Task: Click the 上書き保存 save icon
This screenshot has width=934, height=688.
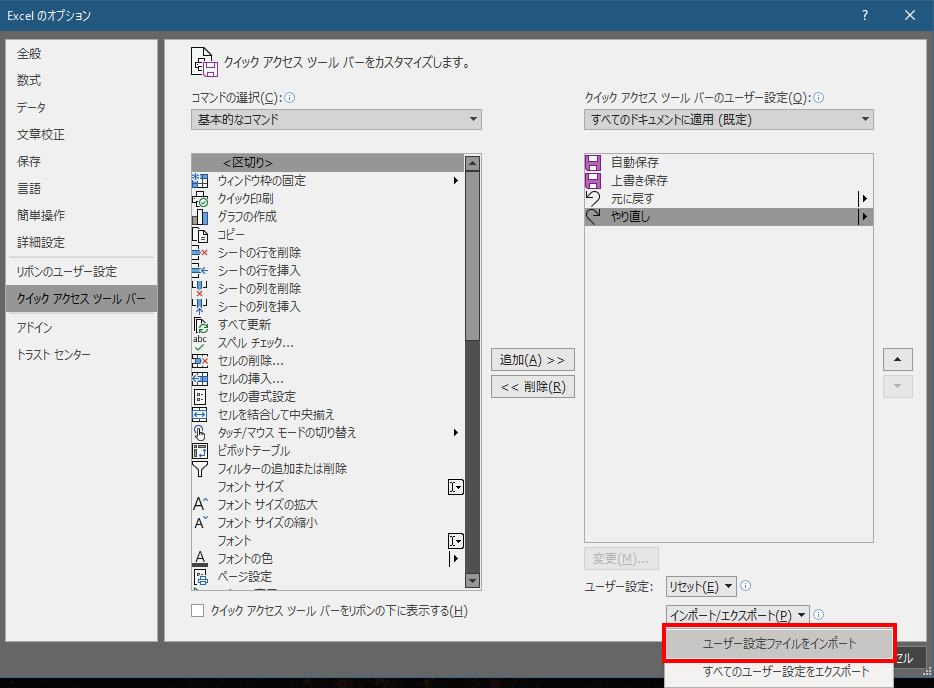Action: click(x=593, y=180)
